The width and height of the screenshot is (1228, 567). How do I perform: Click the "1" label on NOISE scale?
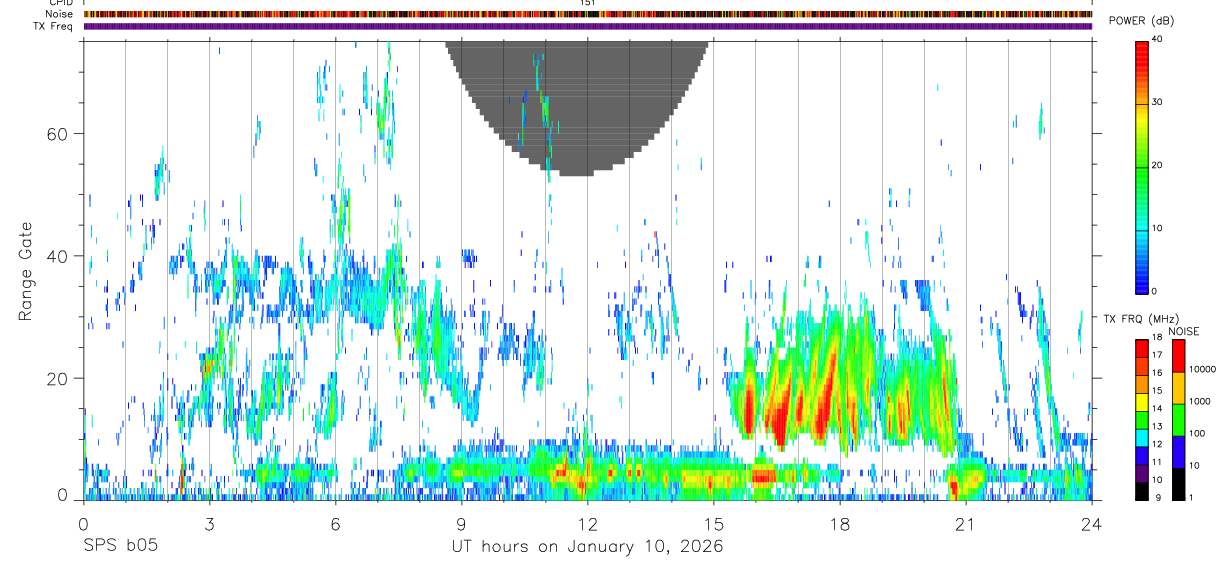[x=1191, y=497]
